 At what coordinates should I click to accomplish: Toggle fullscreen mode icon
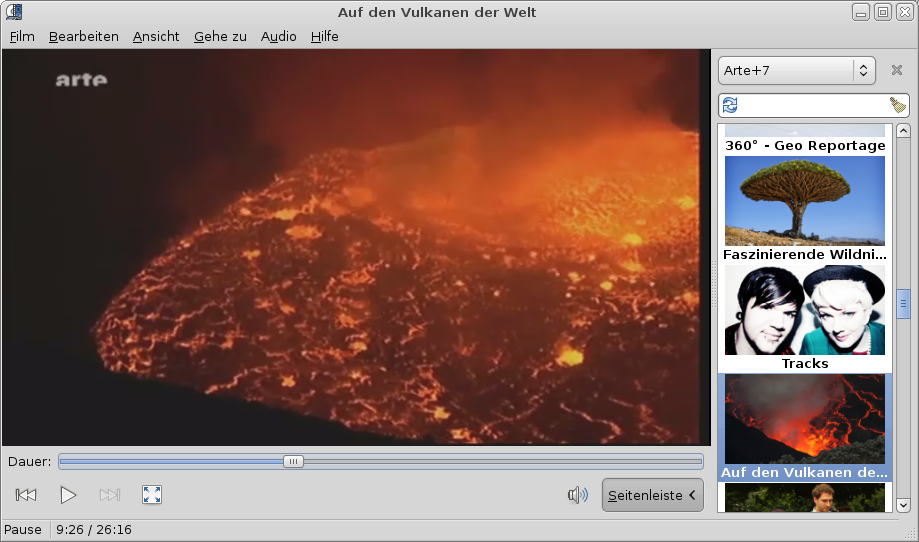152,495
